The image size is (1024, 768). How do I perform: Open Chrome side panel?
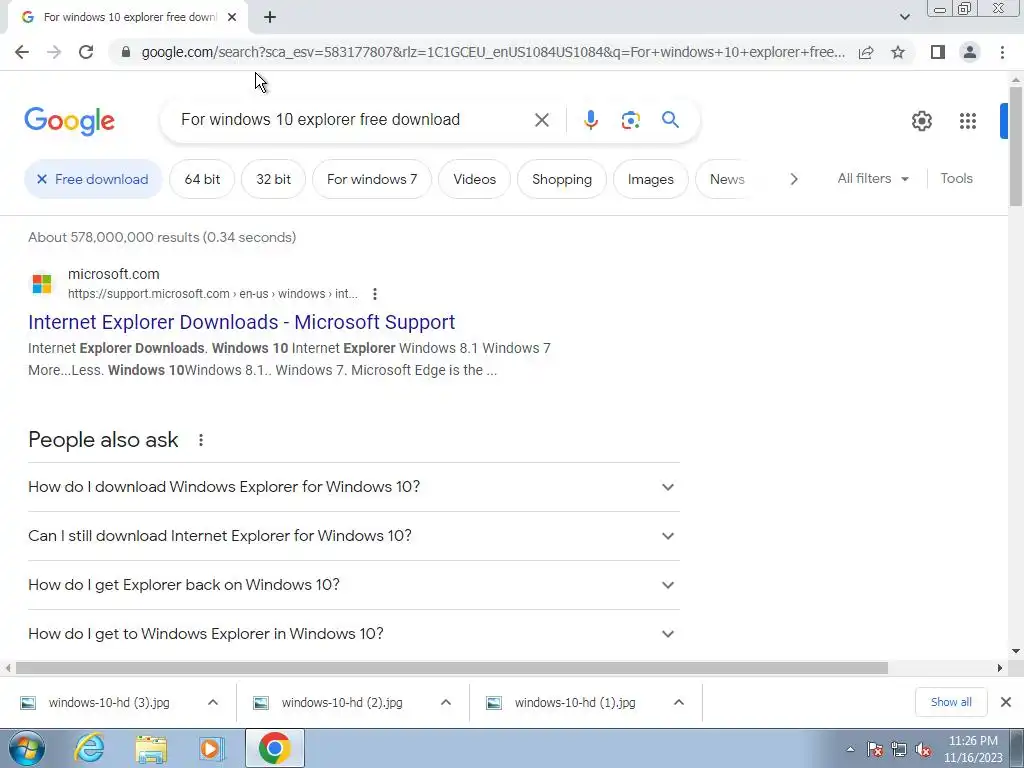click(938, 52)
